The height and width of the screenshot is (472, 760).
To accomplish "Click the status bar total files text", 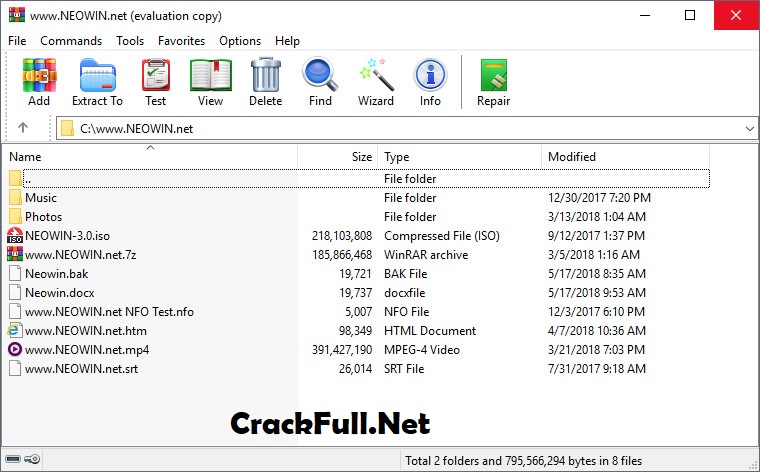I will (x=523, y=460).
